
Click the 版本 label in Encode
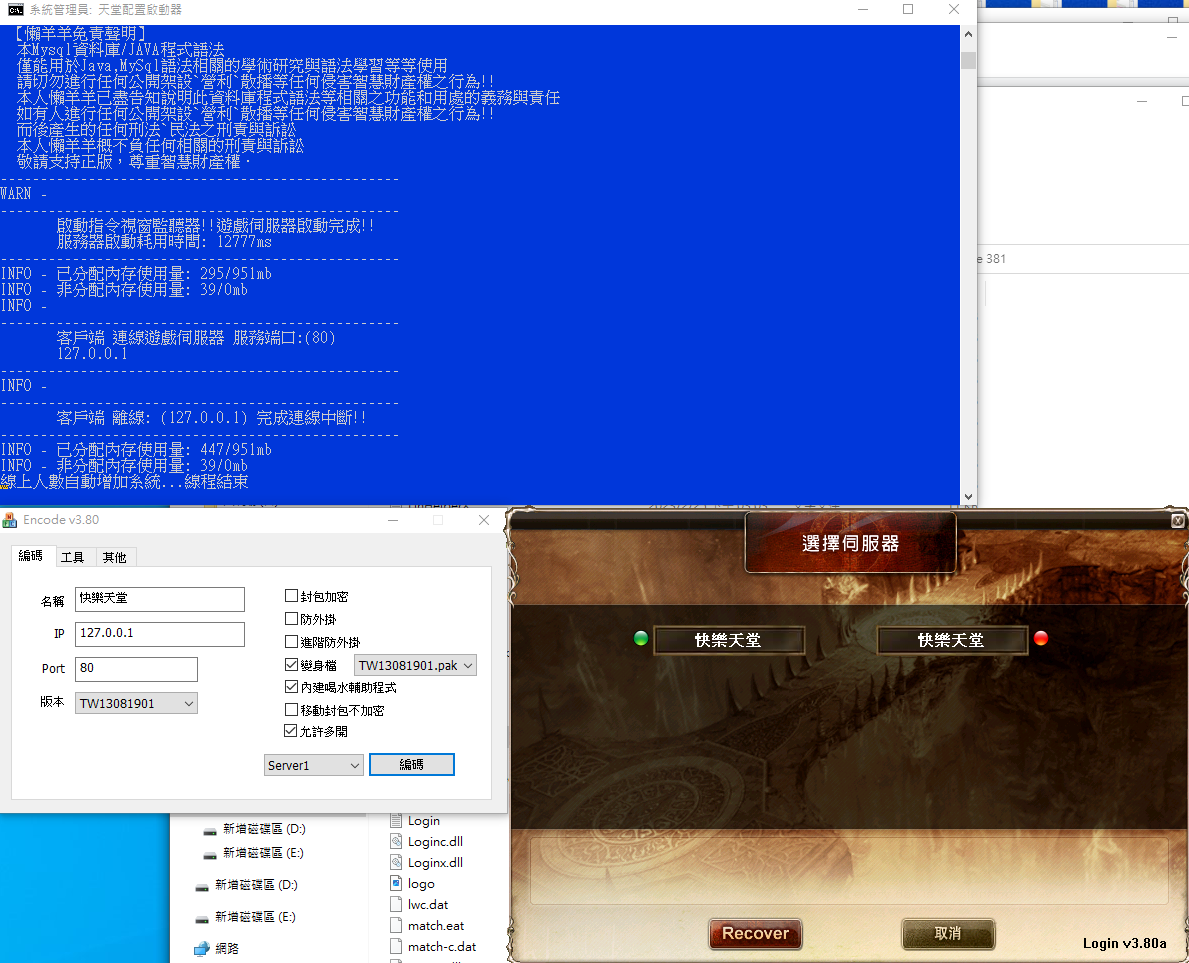point(52,701)
